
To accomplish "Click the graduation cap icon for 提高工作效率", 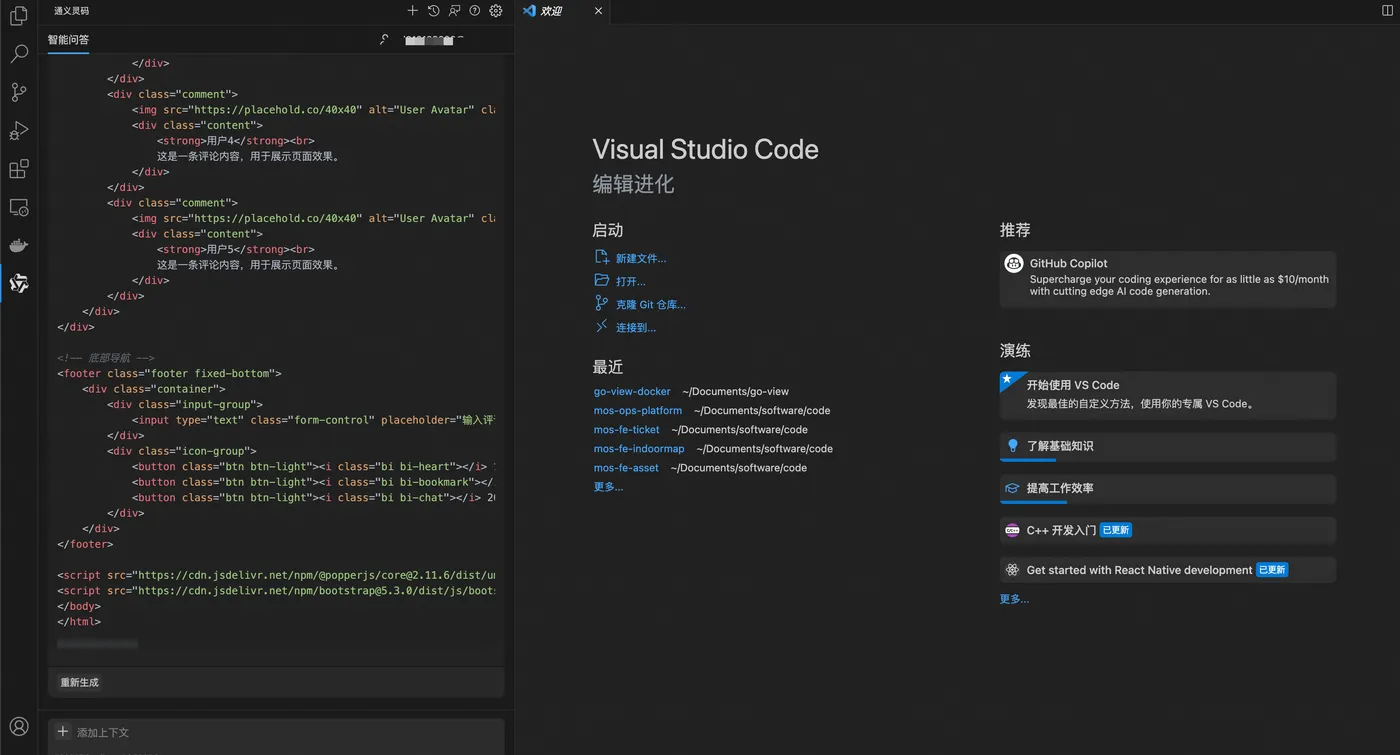I will [1013, 488].
